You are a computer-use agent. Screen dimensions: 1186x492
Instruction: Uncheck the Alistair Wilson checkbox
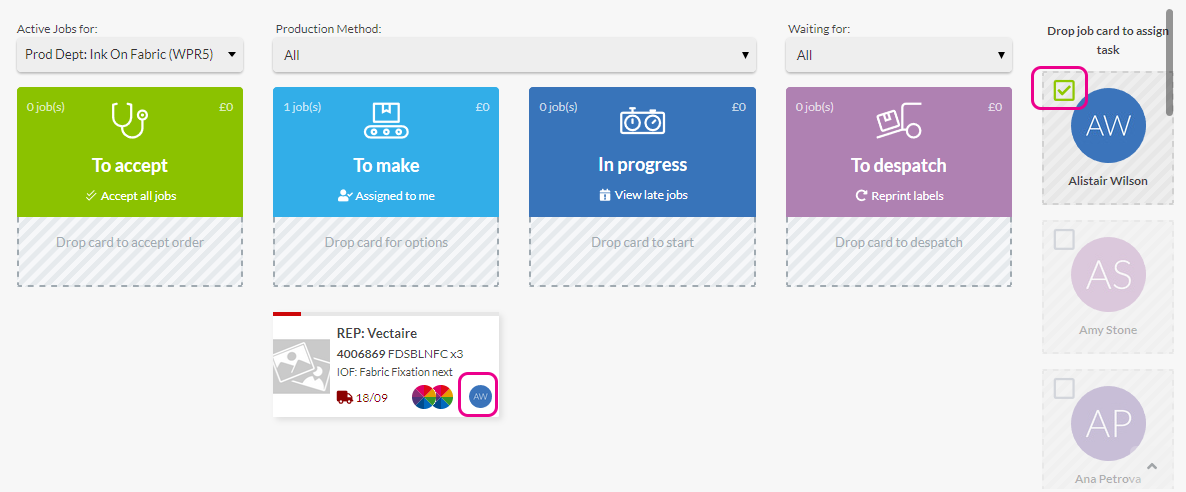point(1064,91)
